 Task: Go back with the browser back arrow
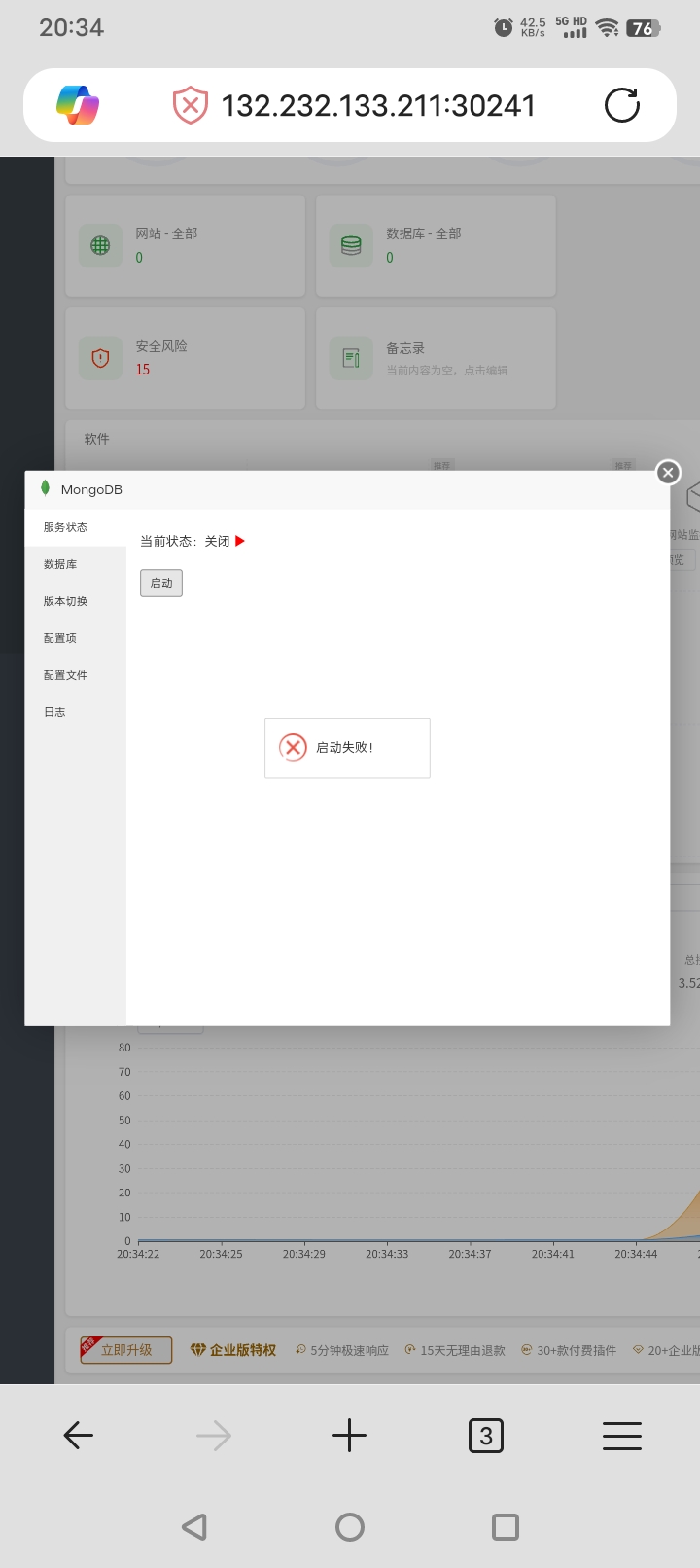78,1435
